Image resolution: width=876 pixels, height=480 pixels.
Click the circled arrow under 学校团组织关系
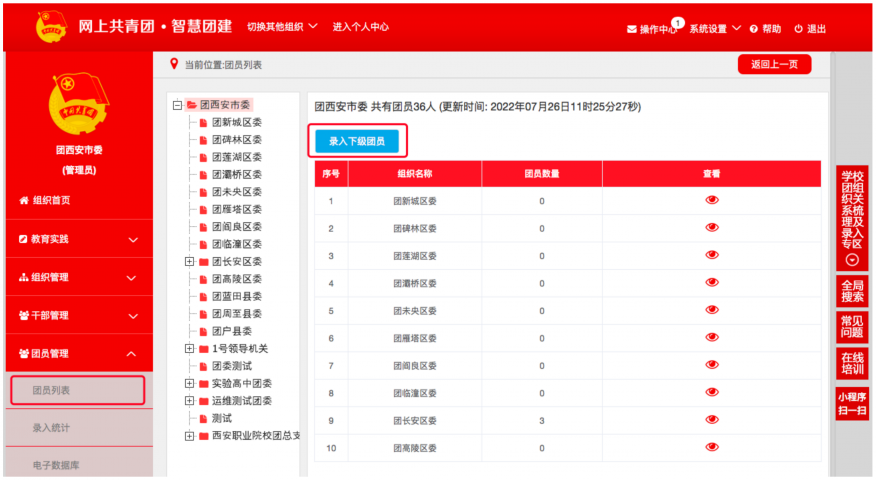852,259
